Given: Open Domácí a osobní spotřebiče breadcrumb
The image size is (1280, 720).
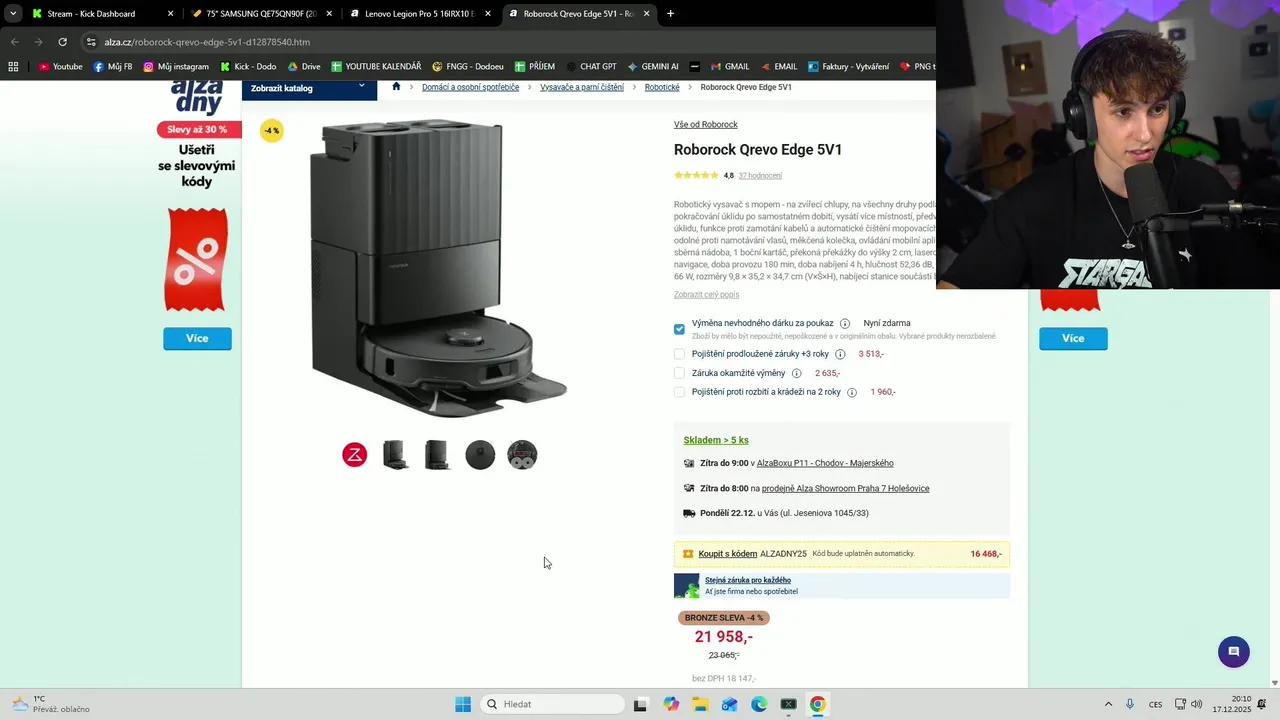Looking at the screenshot, I should pyautogui.click(x=470, y=87).
